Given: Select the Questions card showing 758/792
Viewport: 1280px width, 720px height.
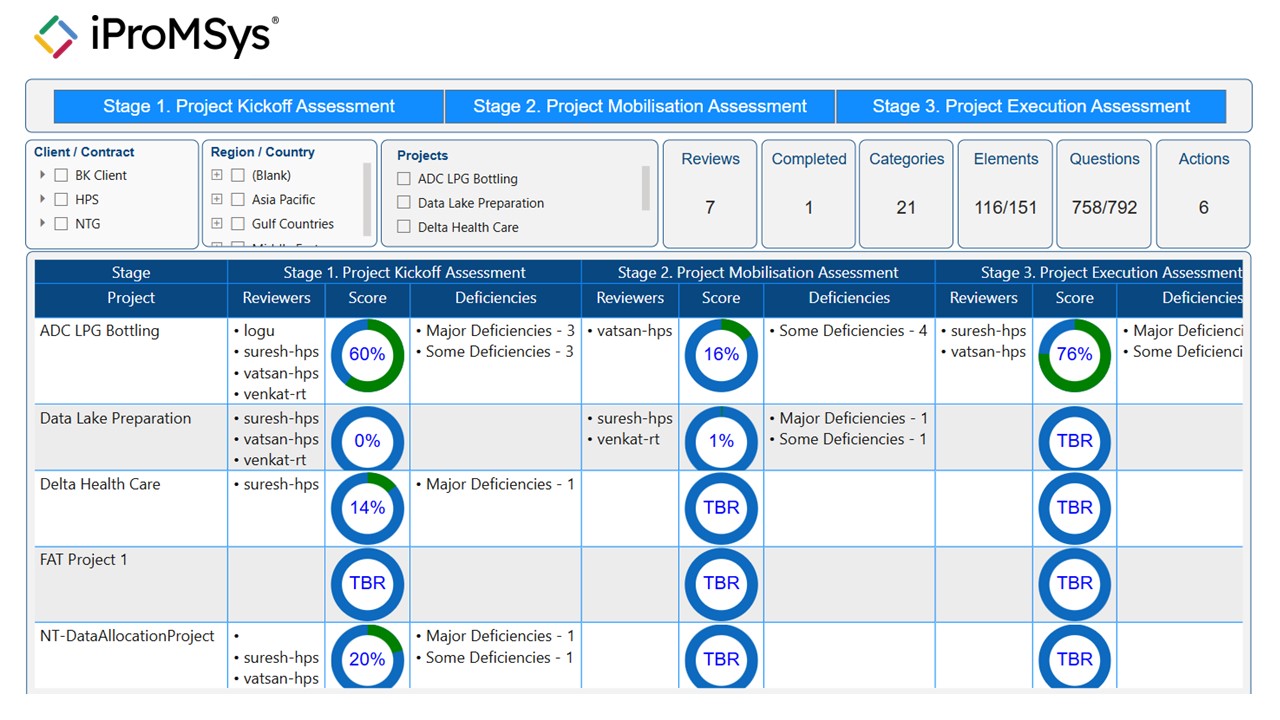Looking at the screenshot, I should [x=1104, y=194].
